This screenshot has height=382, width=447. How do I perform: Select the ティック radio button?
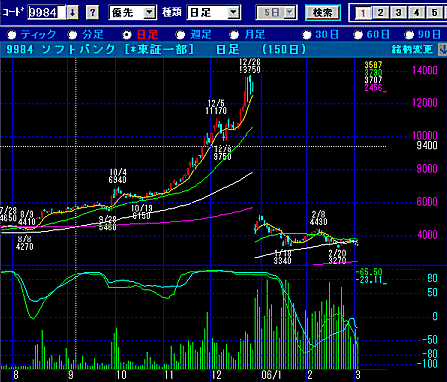[12, 35]
